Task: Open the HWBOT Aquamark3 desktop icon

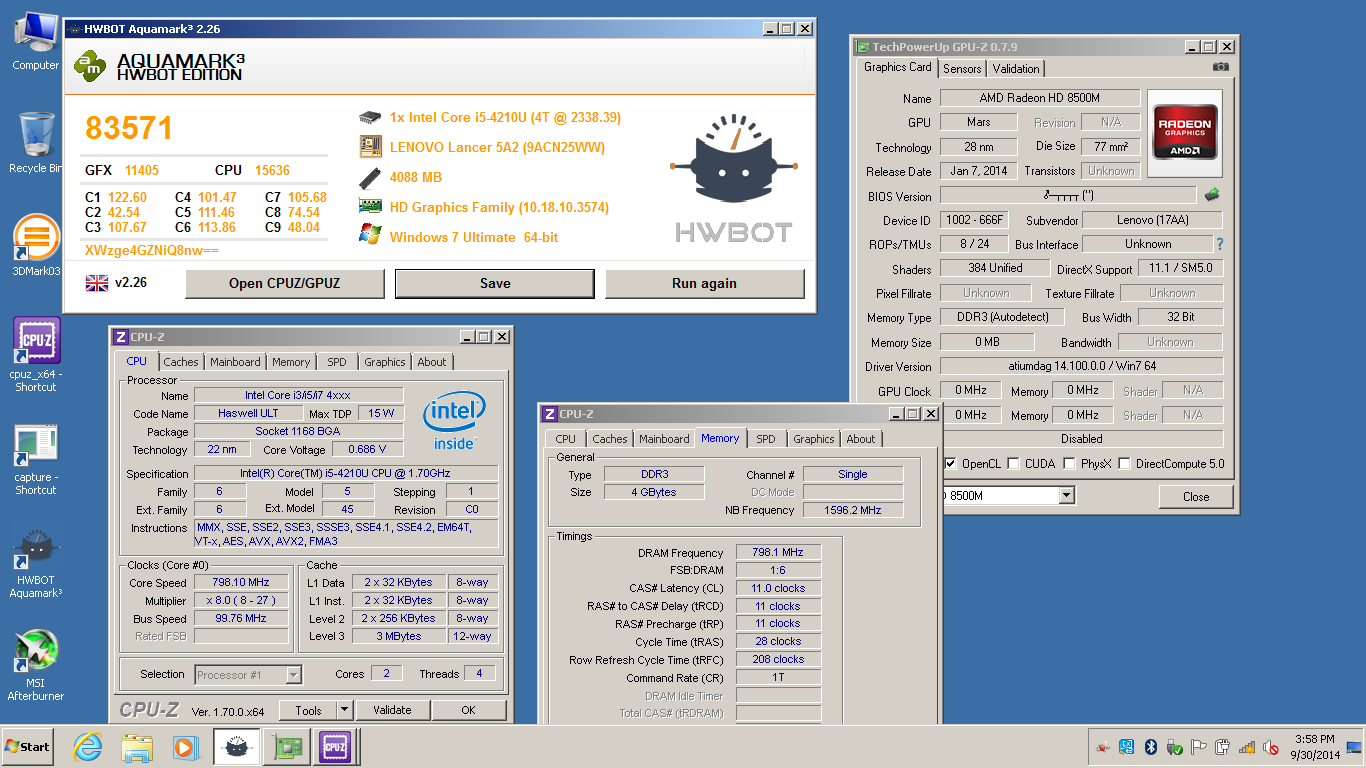Action: (x=35, y=563)
